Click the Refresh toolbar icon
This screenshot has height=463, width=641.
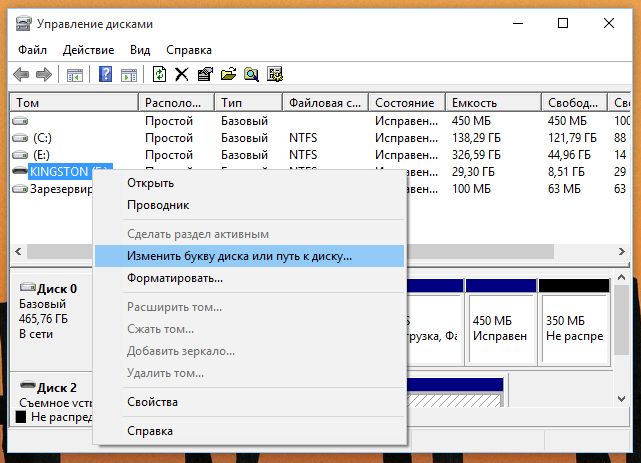click(x=160, y=74)
